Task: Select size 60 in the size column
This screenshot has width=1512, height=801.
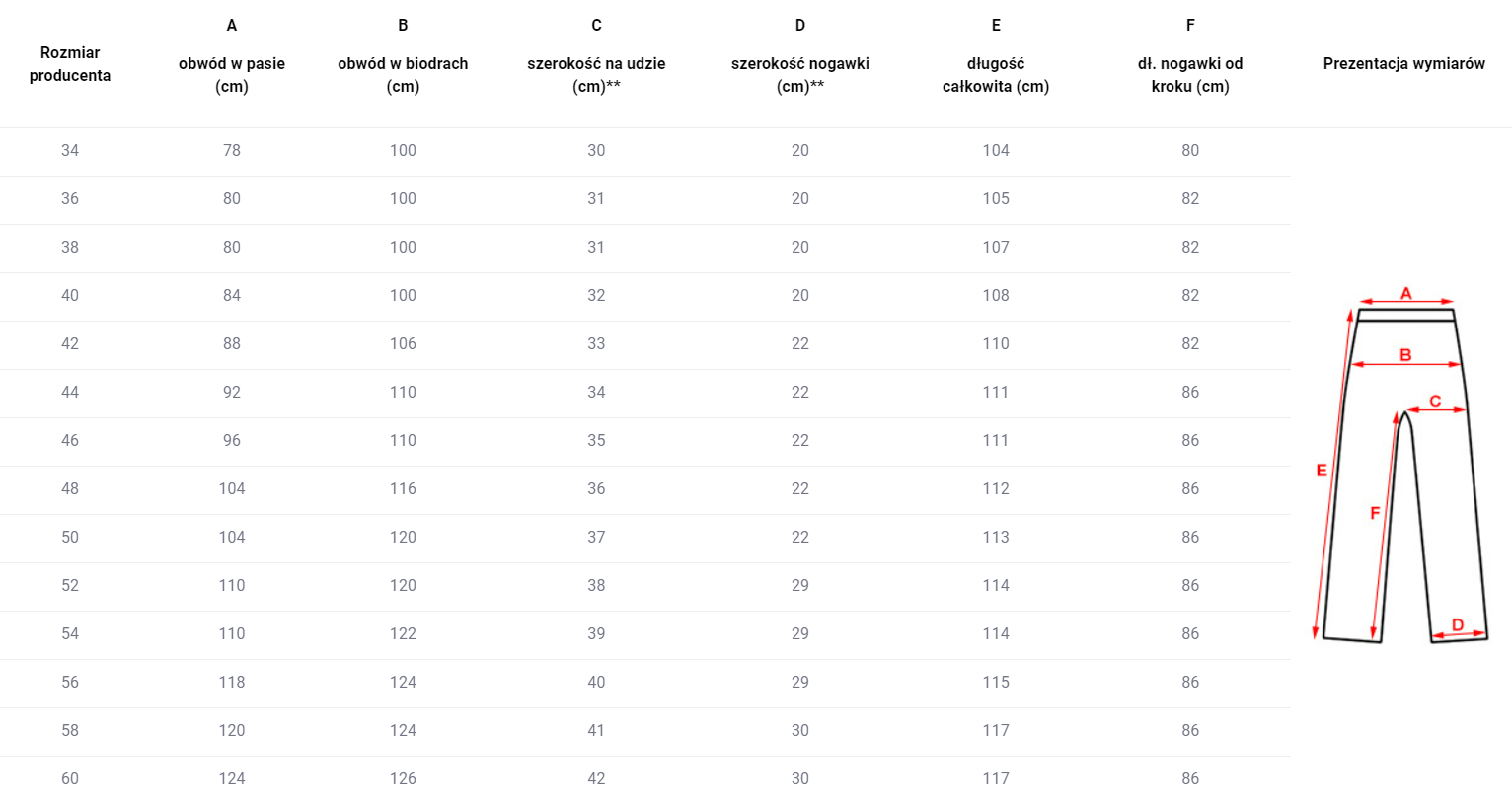Action: 70,778
